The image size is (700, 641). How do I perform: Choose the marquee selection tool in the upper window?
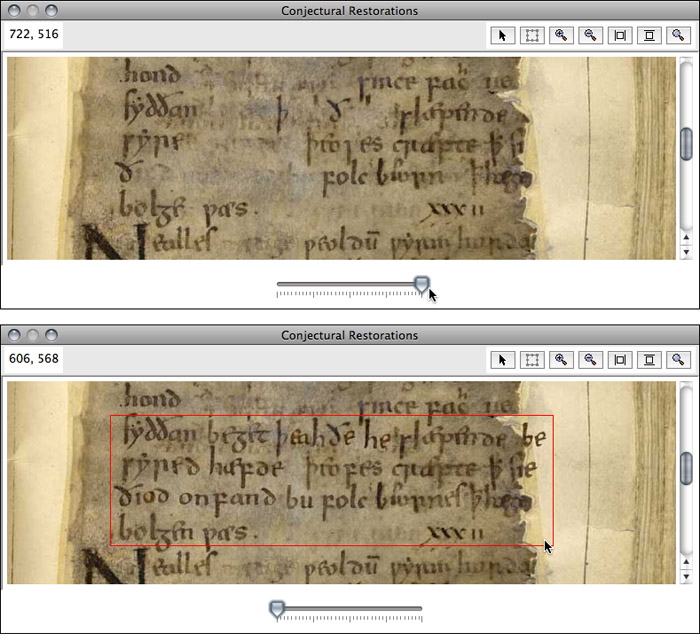click(532, 35)
